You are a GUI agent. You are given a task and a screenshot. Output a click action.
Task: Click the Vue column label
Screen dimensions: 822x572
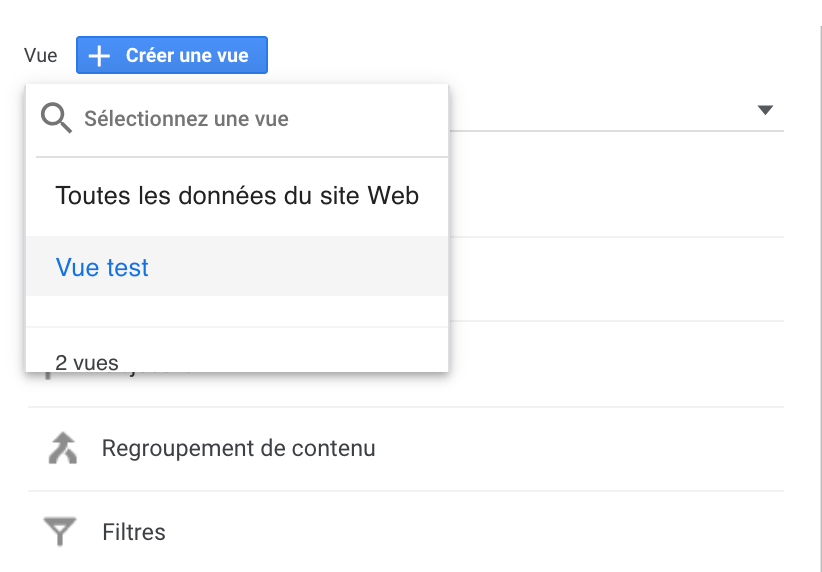click(40, 55)
